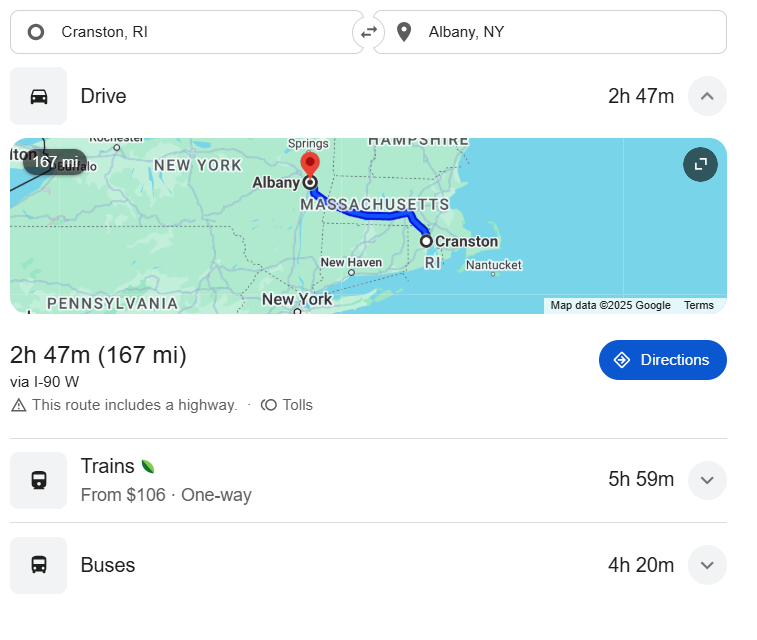Edit the Albany, NY destination field

560,32
